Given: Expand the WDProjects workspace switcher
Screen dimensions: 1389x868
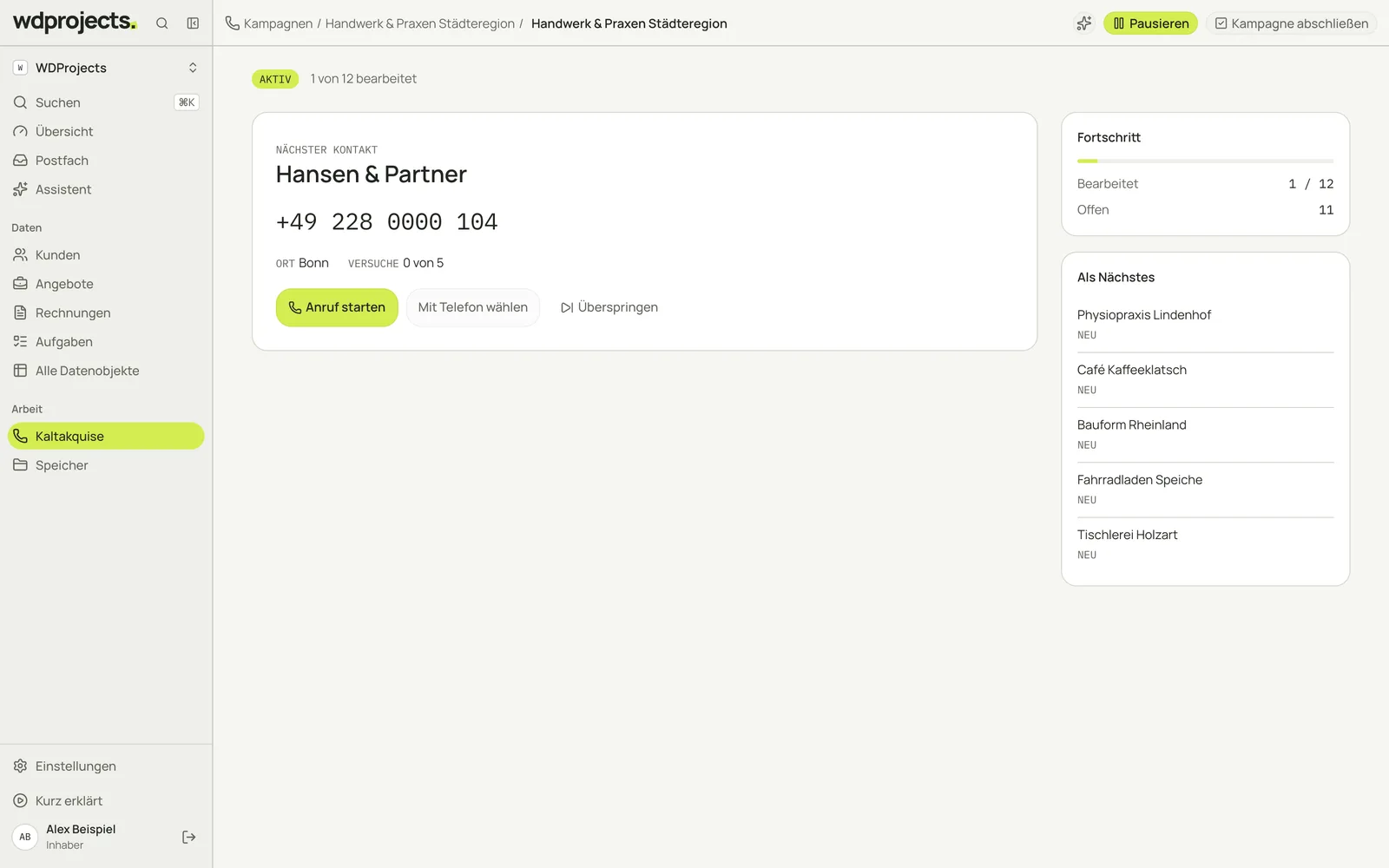Looking at the screenshot, I should coord(106,68).
